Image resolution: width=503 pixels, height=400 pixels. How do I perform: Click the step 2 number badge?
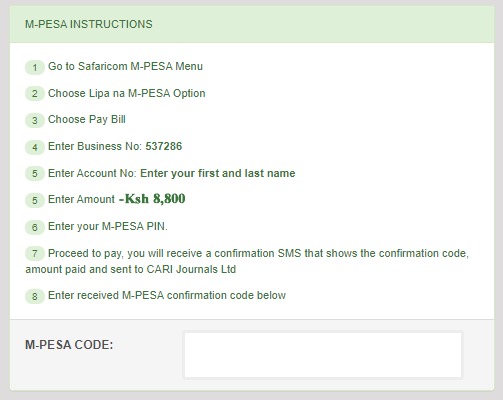(x=35, y=94)
